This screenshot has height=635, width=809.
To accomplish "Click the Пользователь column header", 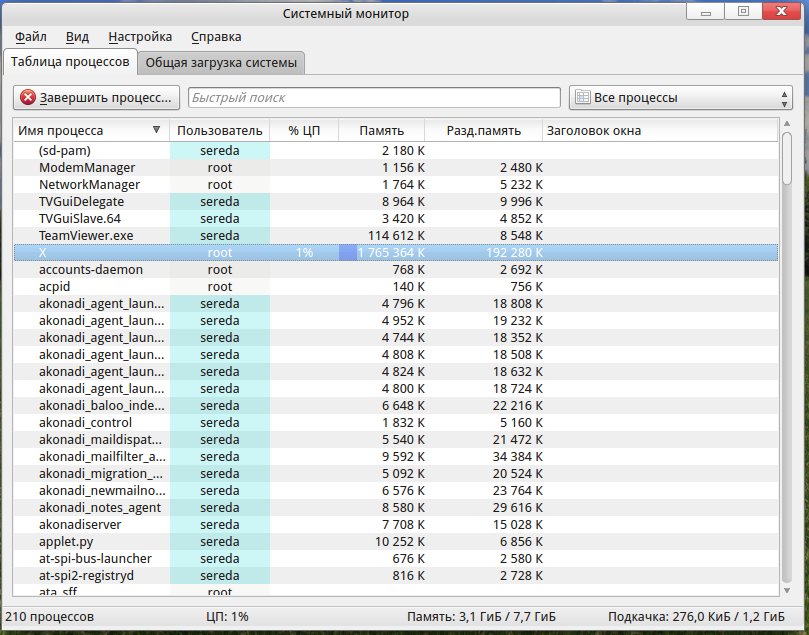I will pos(220,131).
